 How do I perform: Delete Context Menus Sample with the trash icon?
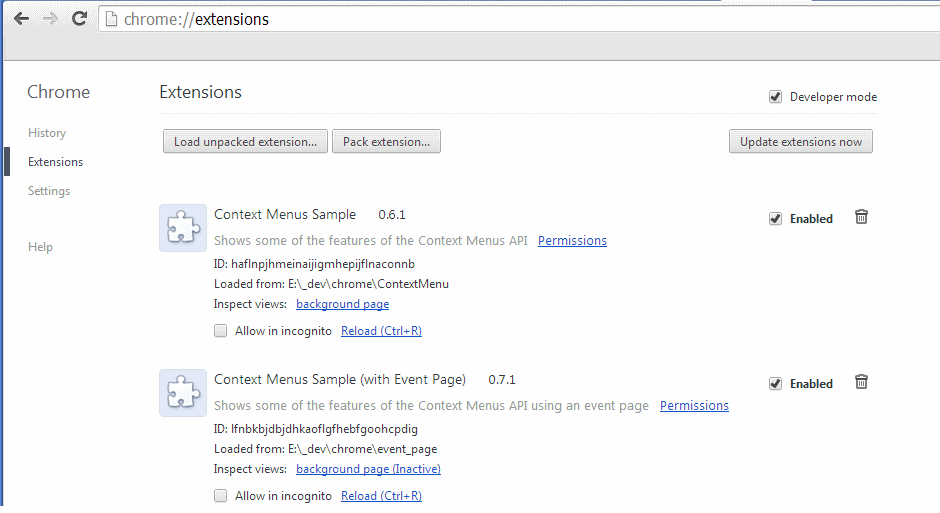pyautogui.click(x=861, y=217)
